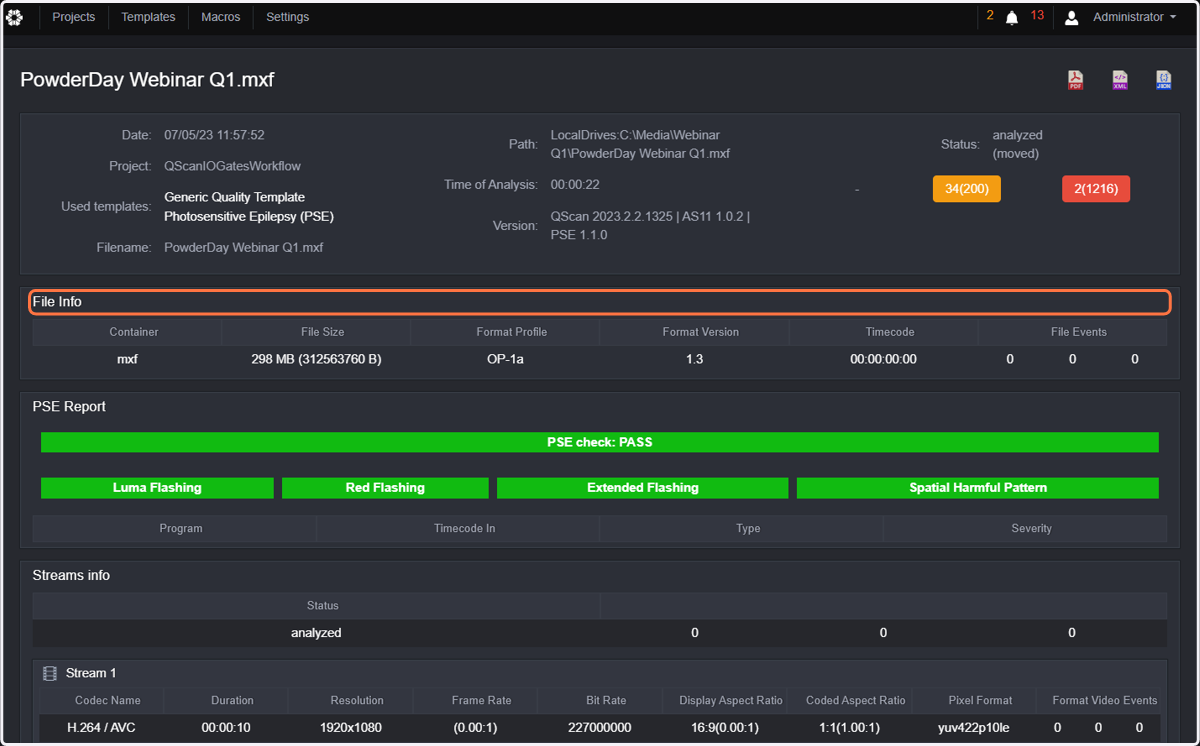This screenshot has width=1200, height=746.
Task: Click the page title PowderDay Webinar Q1.mxf
Action: (x=147, y=80)
